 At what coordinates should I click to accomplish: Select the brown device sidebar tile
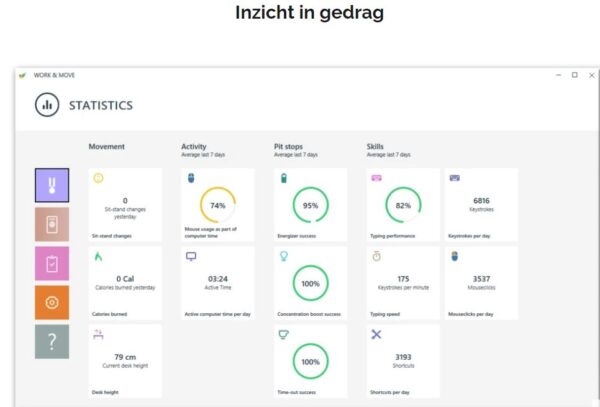coord(52,225)
